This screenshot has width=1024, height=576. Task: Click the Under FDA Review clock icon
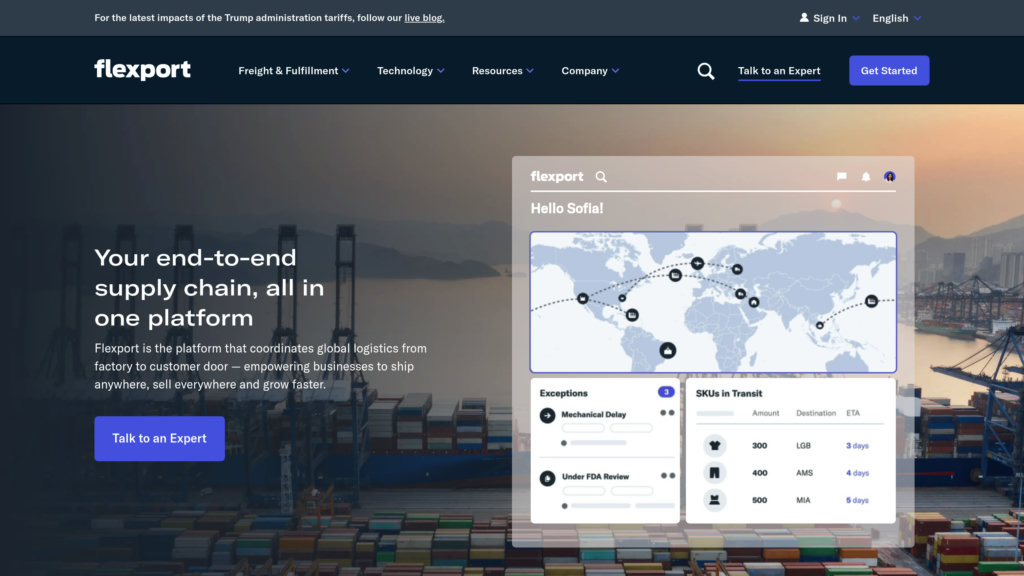549,477
